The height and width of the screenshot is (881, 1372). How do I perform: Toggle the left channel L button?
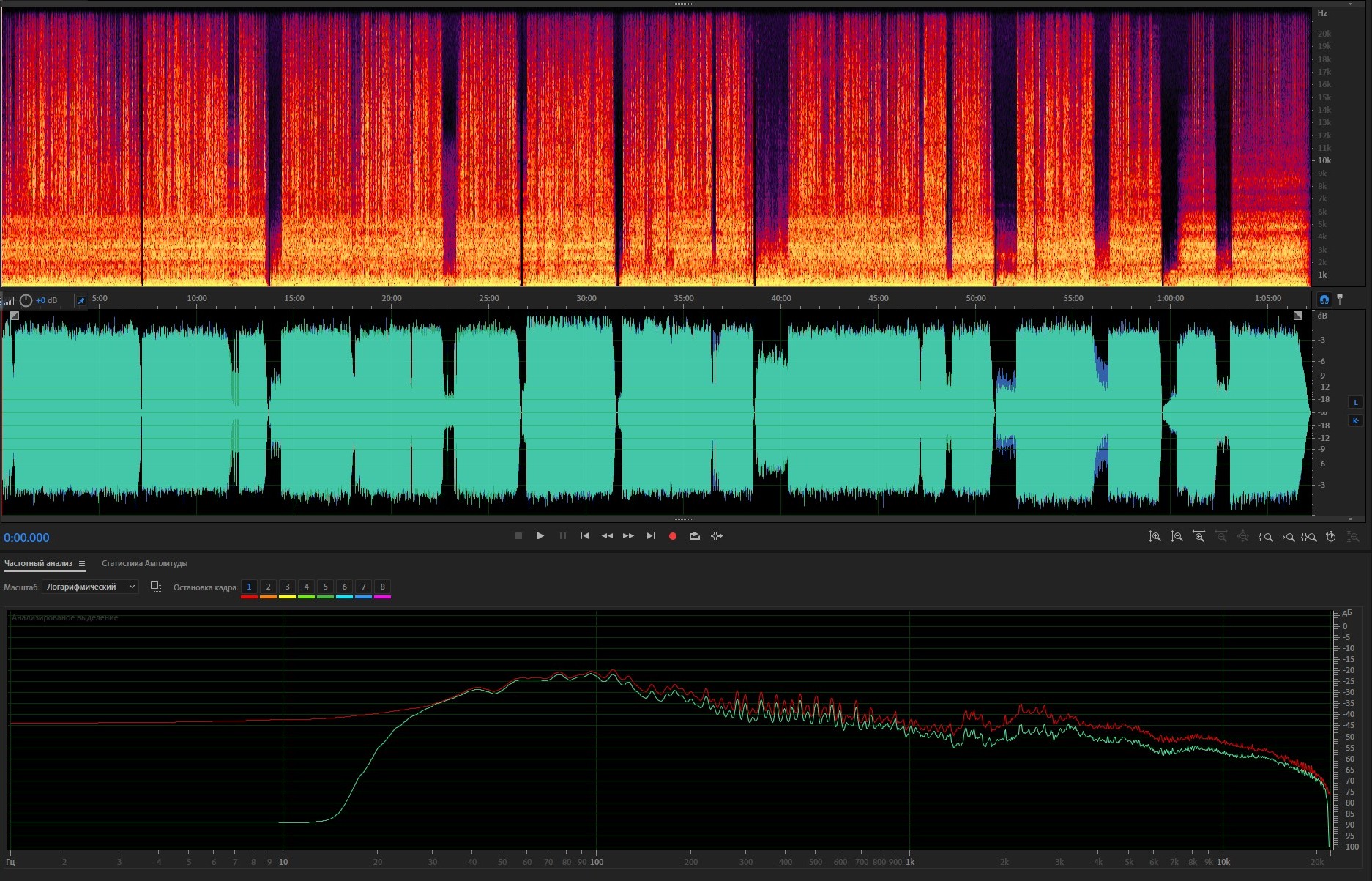pos(1355,402)
